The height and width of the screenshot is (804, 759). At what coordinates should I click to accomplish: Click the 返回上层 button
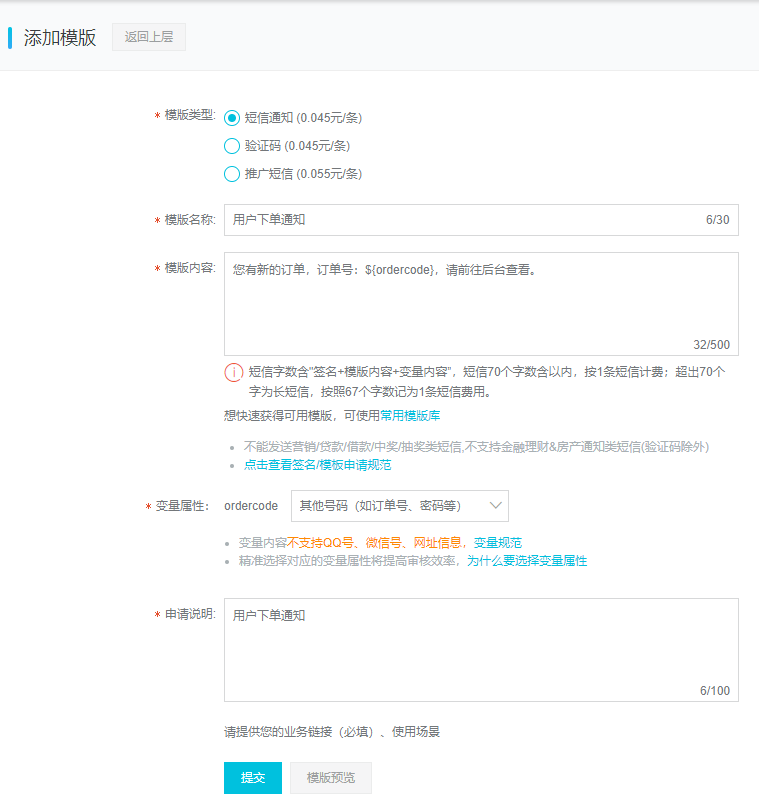coord(149,37)
